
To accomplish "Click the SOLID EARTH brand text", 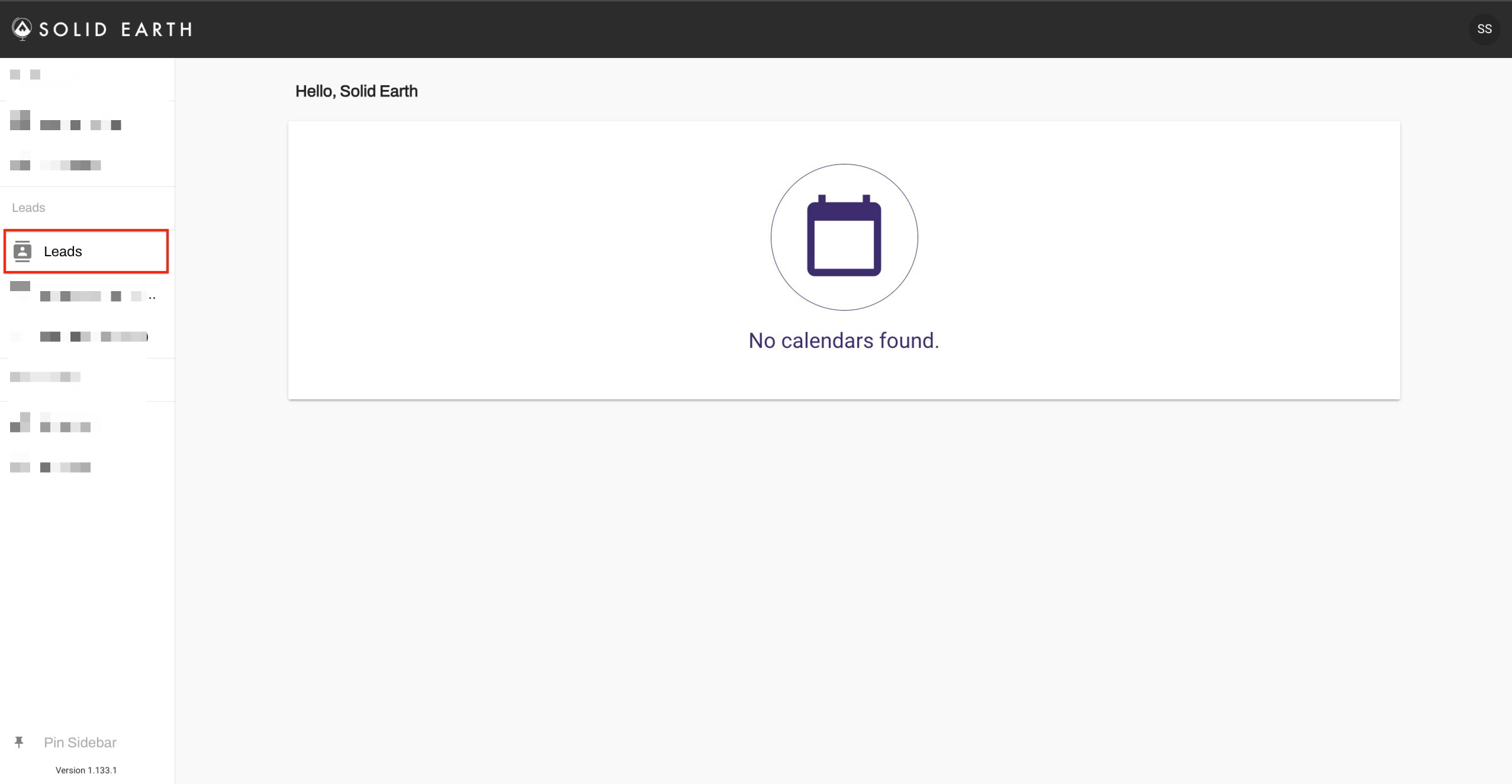I will point(115,29).
